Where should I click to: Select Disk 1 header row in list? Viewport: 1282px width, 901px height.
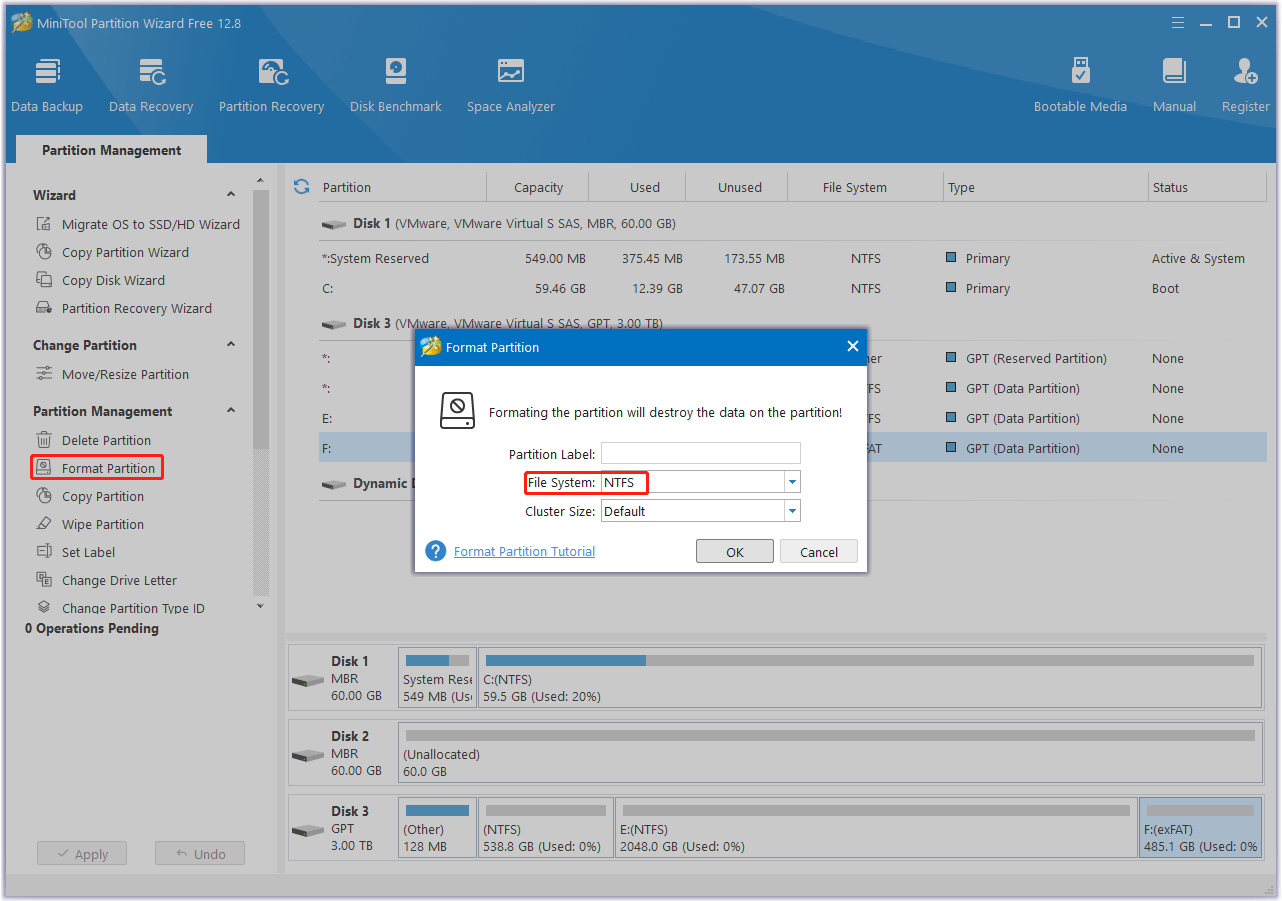click(x=792, y=224)
